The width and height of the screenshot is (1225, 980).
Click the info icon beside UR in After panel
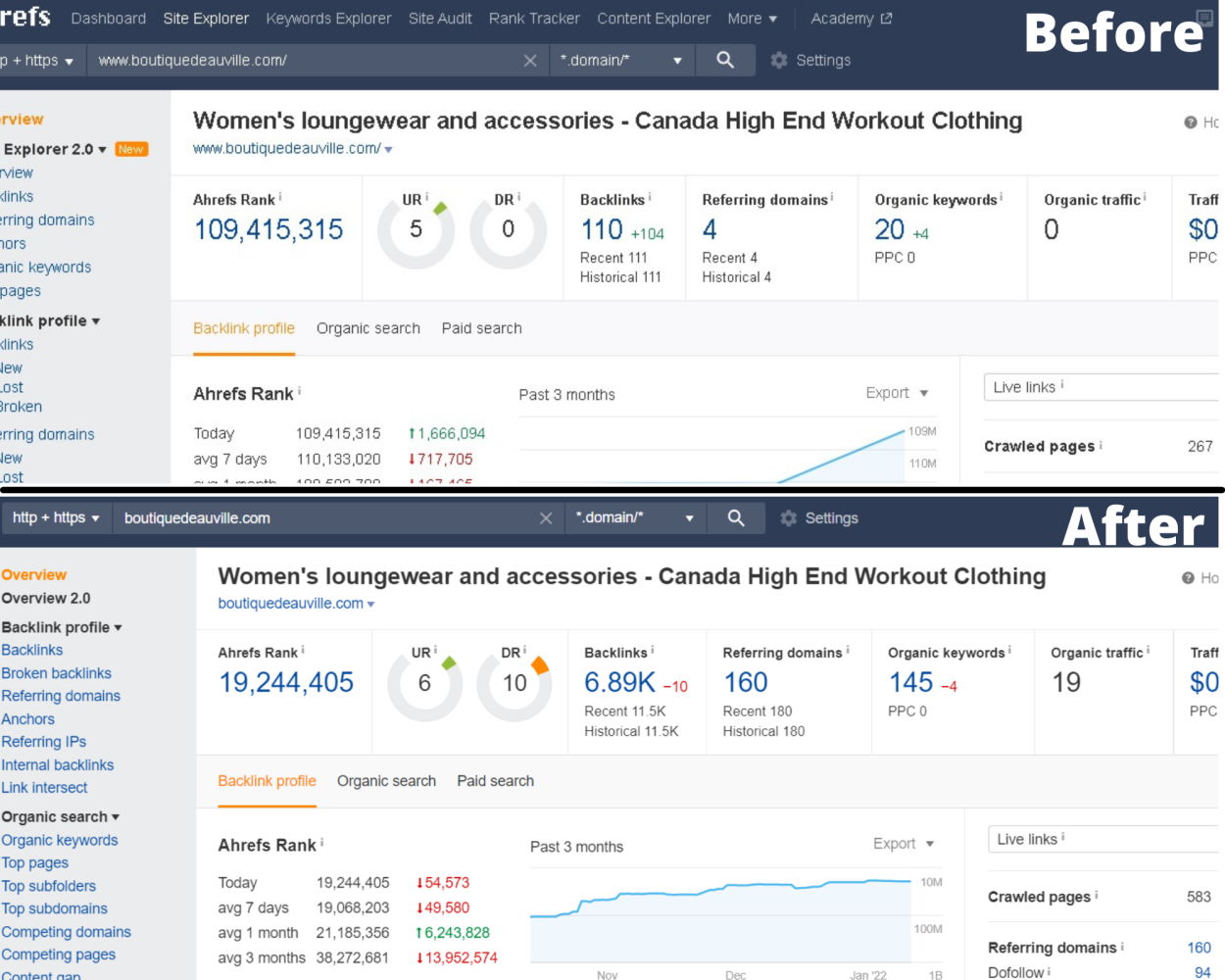(x=435, y=650)
